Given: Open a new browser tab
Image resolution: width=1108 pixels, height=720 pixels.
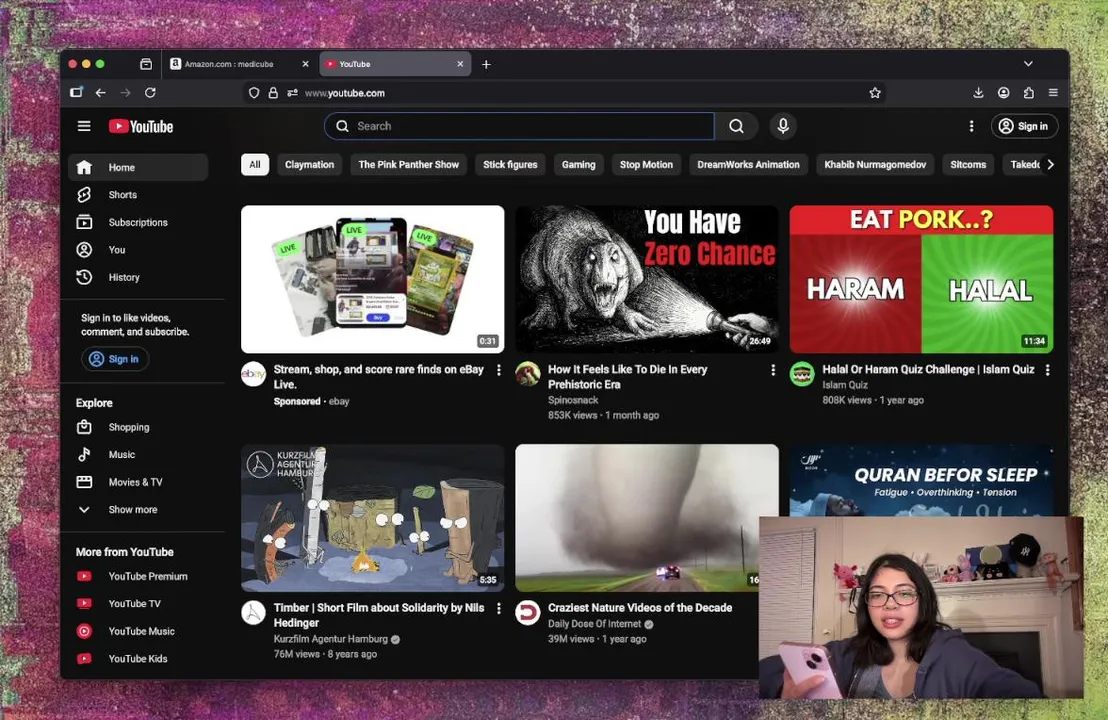Looking at the screenshot, I should pos(486,64).
